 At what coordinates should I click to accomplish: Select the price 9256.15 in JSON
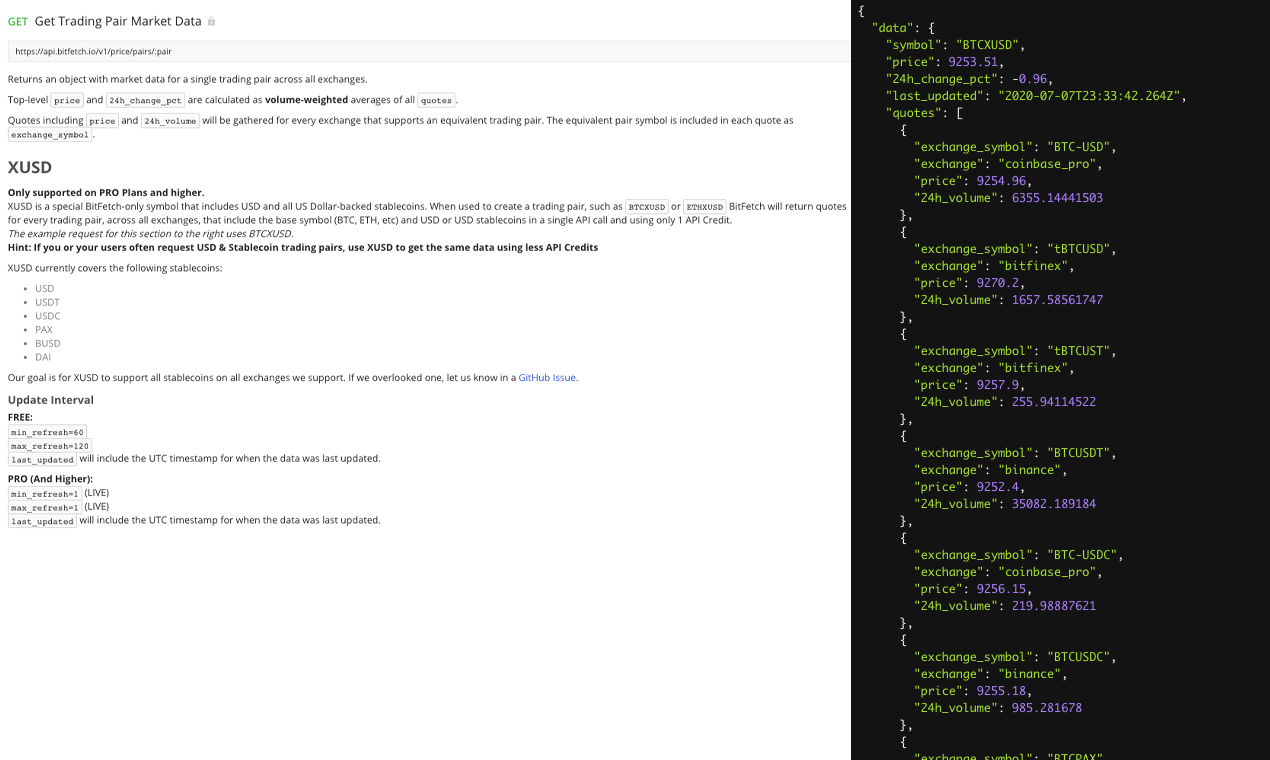click(x=1004, y=589)
